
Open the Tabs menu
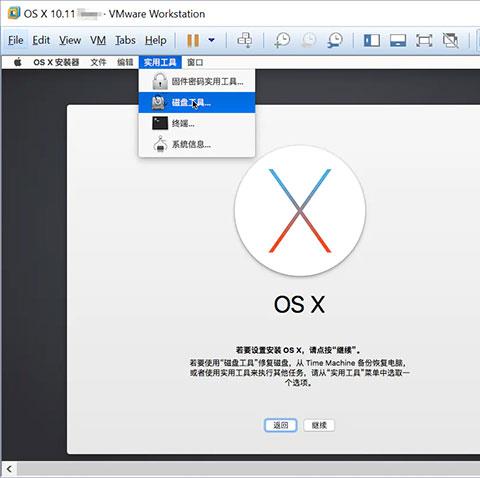click(125, 40)
